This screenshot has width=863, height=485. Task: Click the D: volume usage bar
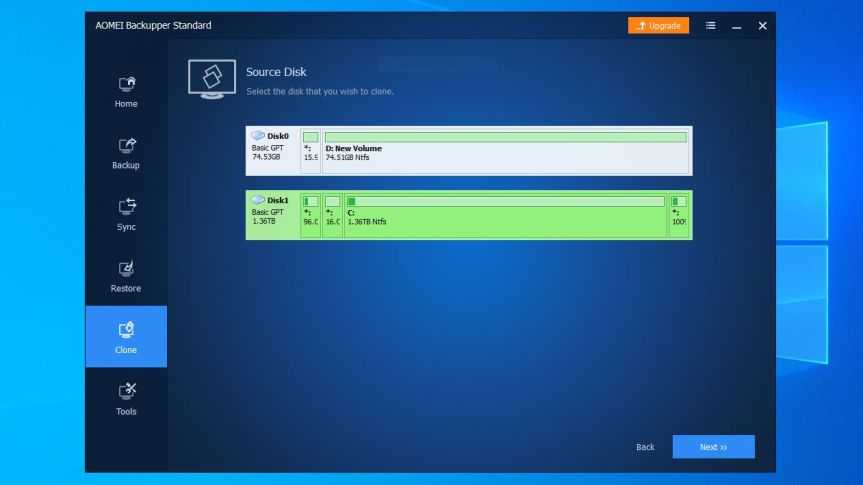pyautogui.click(x=506, y=137)
